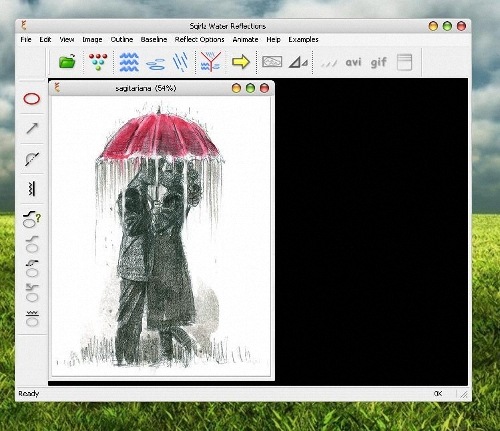Open the Baseline menu
Viewport: 500px width, 431px height.
[154, 40]
